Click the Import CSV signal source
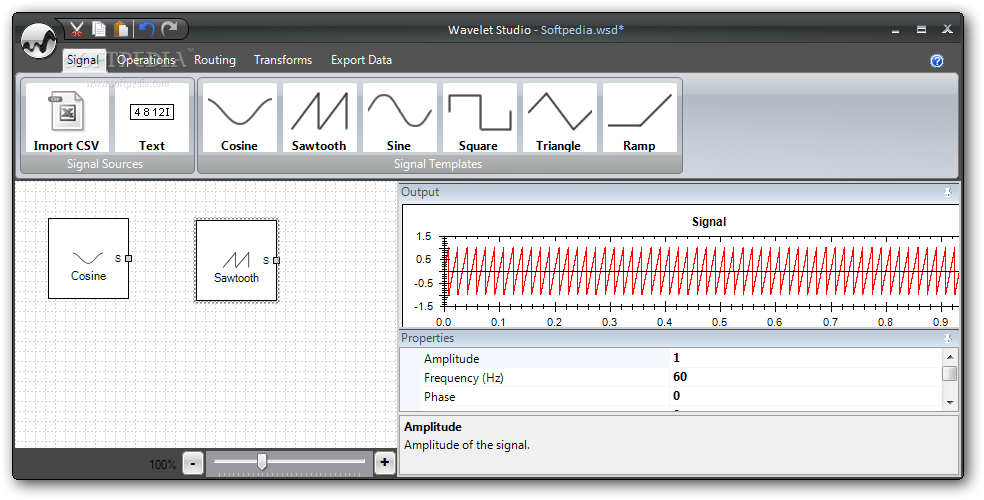This screenshot has height=500, width=984. pos(67,119)
